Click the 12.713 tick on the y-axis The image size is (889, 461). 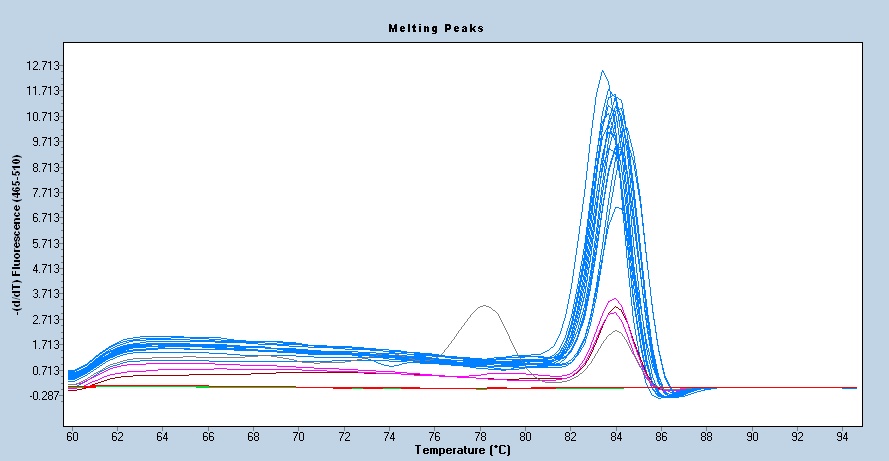(45, 66)
